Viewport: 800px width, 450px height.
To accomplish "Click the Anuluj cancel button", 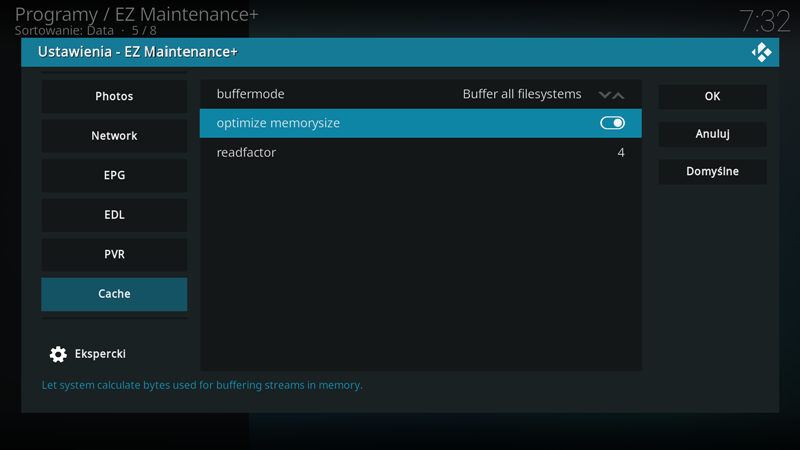I will [712, 134].
